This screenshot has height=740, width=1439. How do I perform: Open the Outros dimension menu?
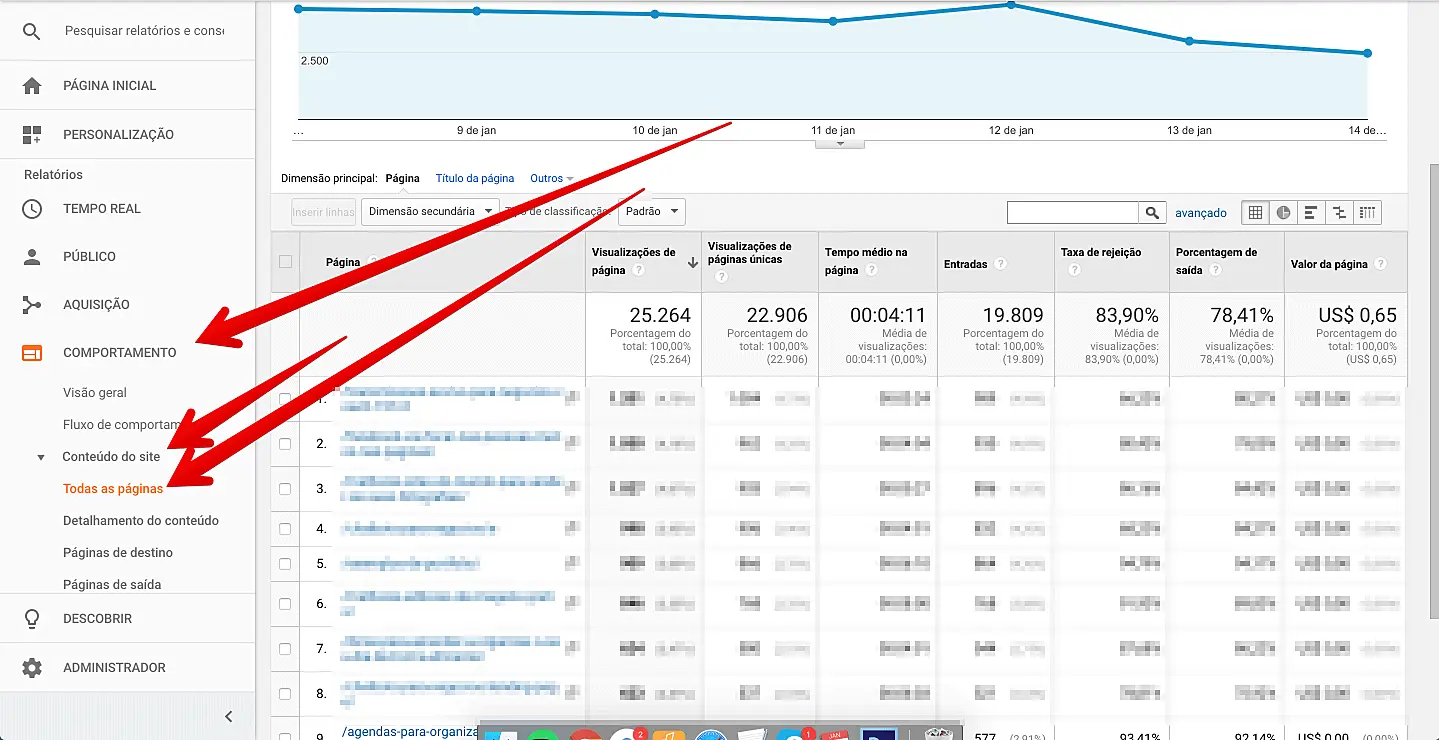[x=550, y=178]
